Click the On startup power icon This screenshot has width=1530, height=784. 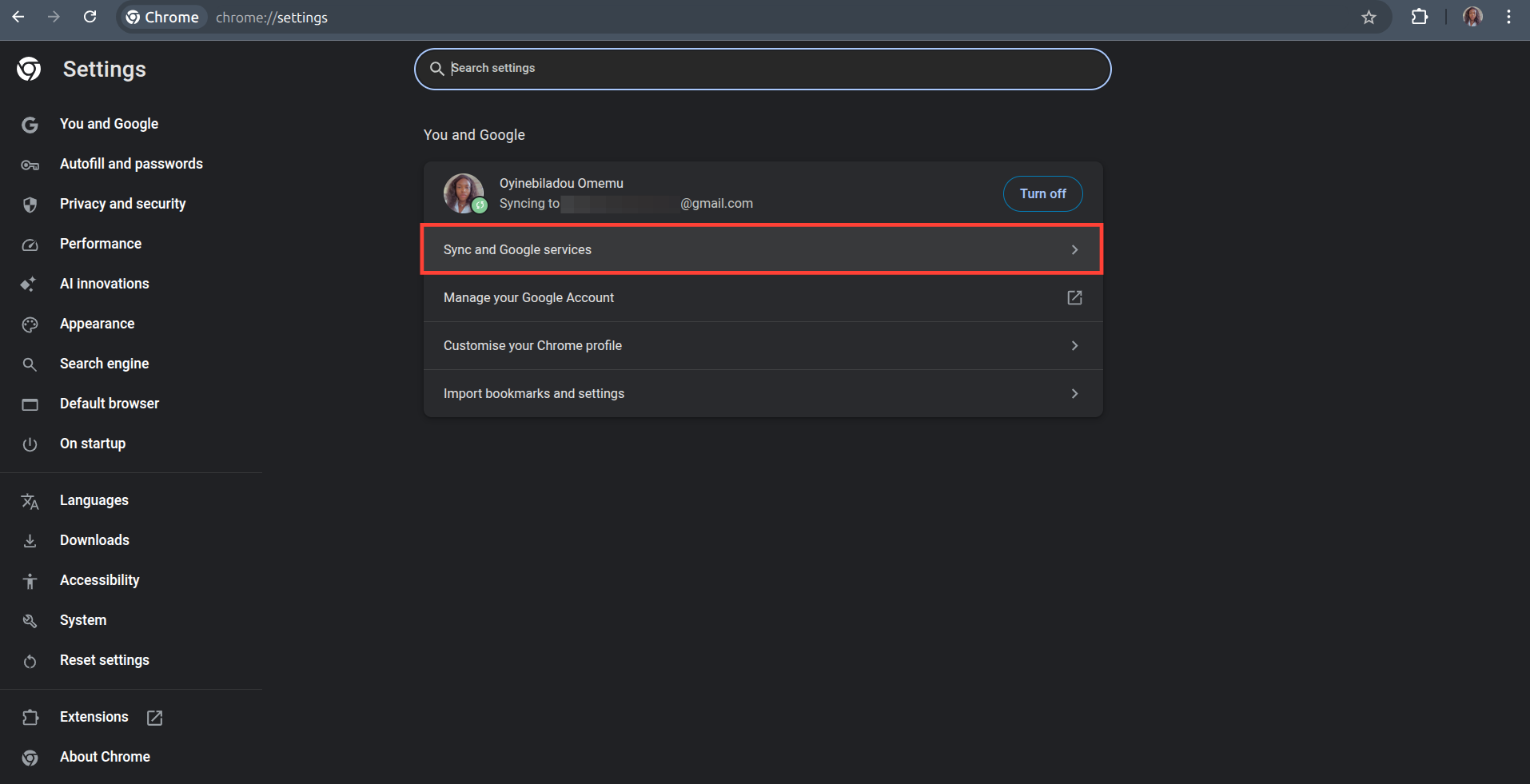click(30, 444)
